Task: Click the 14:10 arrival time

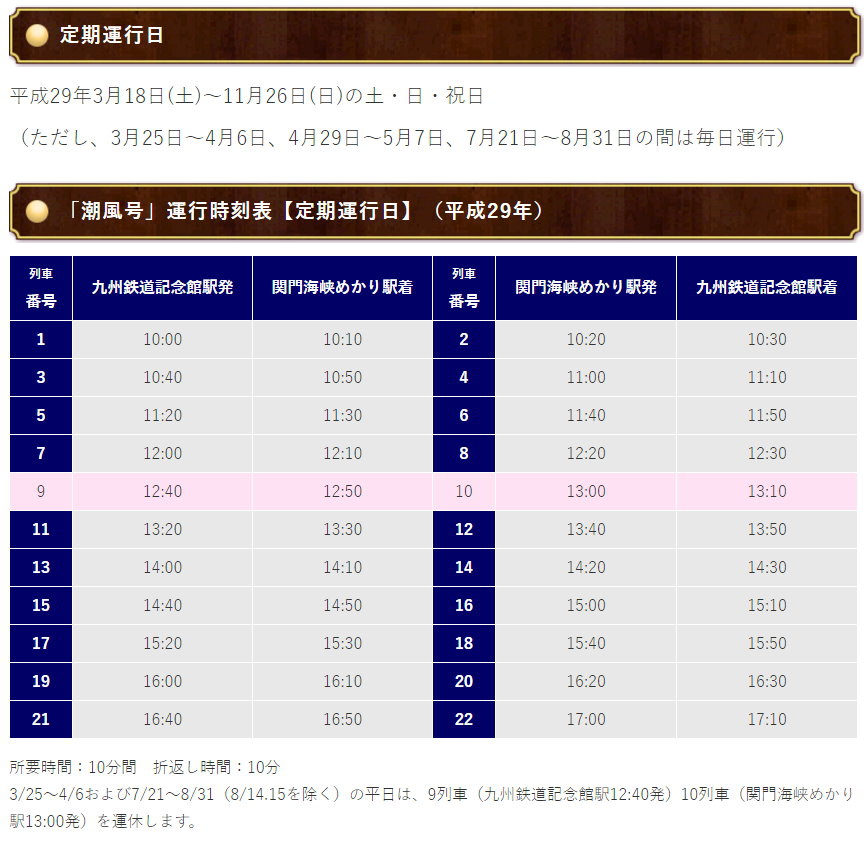Action: (342, 567)
